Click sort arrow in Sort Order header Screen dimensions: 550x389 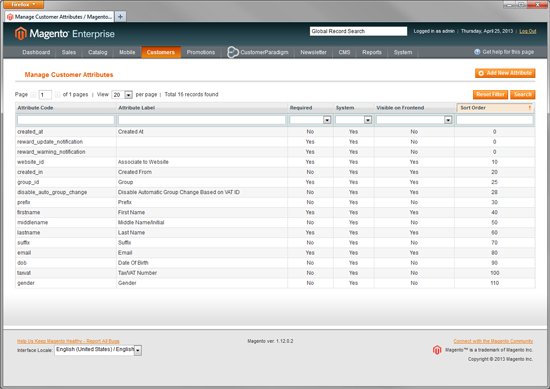click(530, 108)
